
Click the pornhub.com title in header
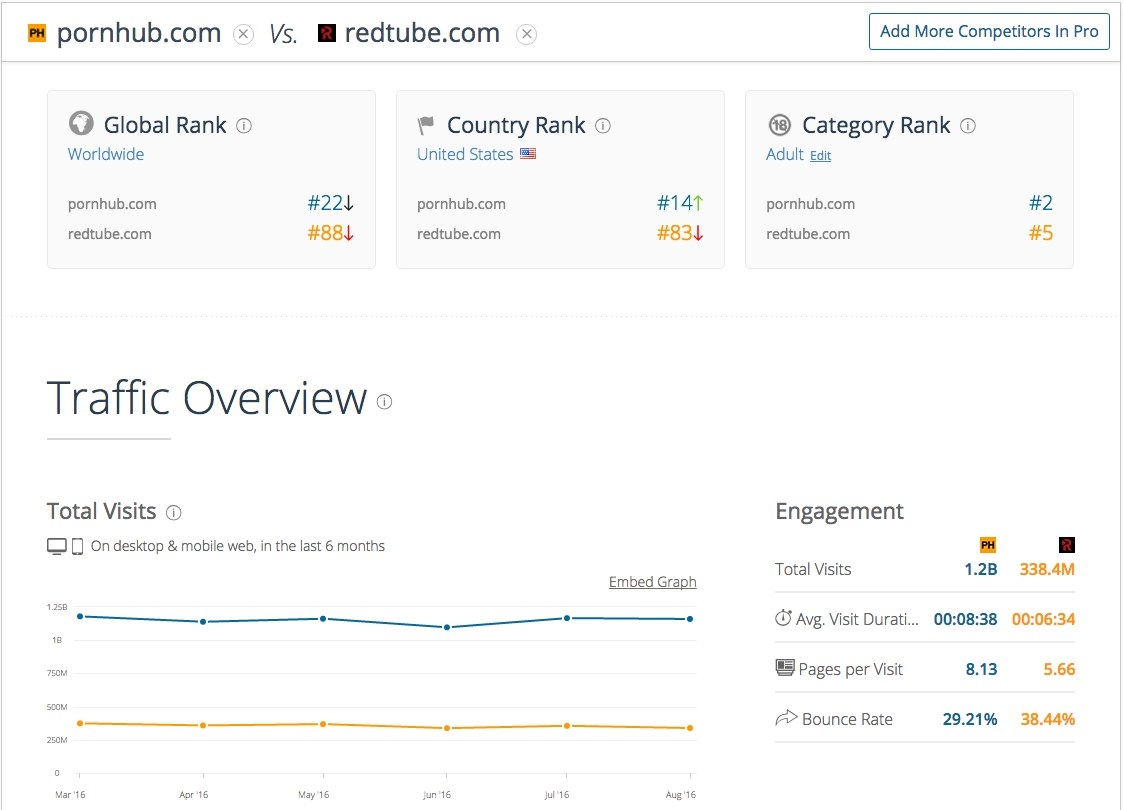[139, 33]
